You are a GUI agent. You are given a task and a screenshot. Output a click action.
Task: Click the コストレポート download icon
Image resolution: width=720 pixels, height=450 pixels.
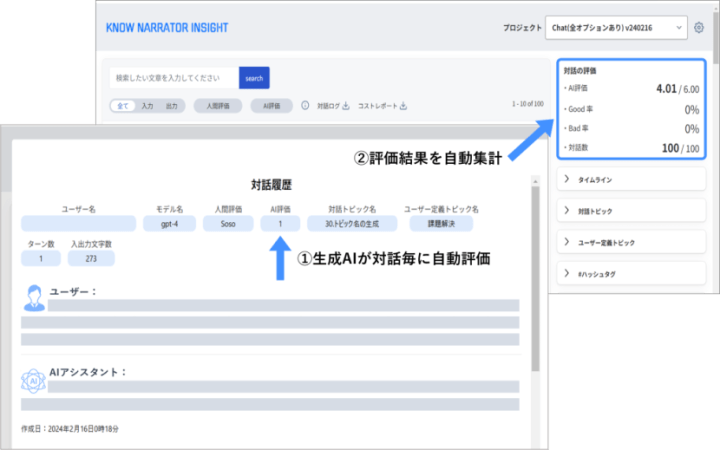pyautogui.click(x=403, y=105)
